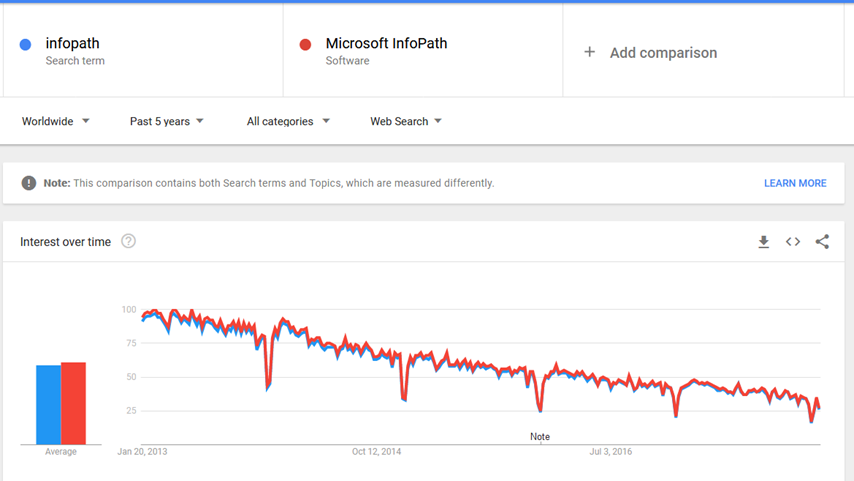This screenshot has width=854, height=481.
Task: Click the plus icon to add comparison
Action: 590,52
